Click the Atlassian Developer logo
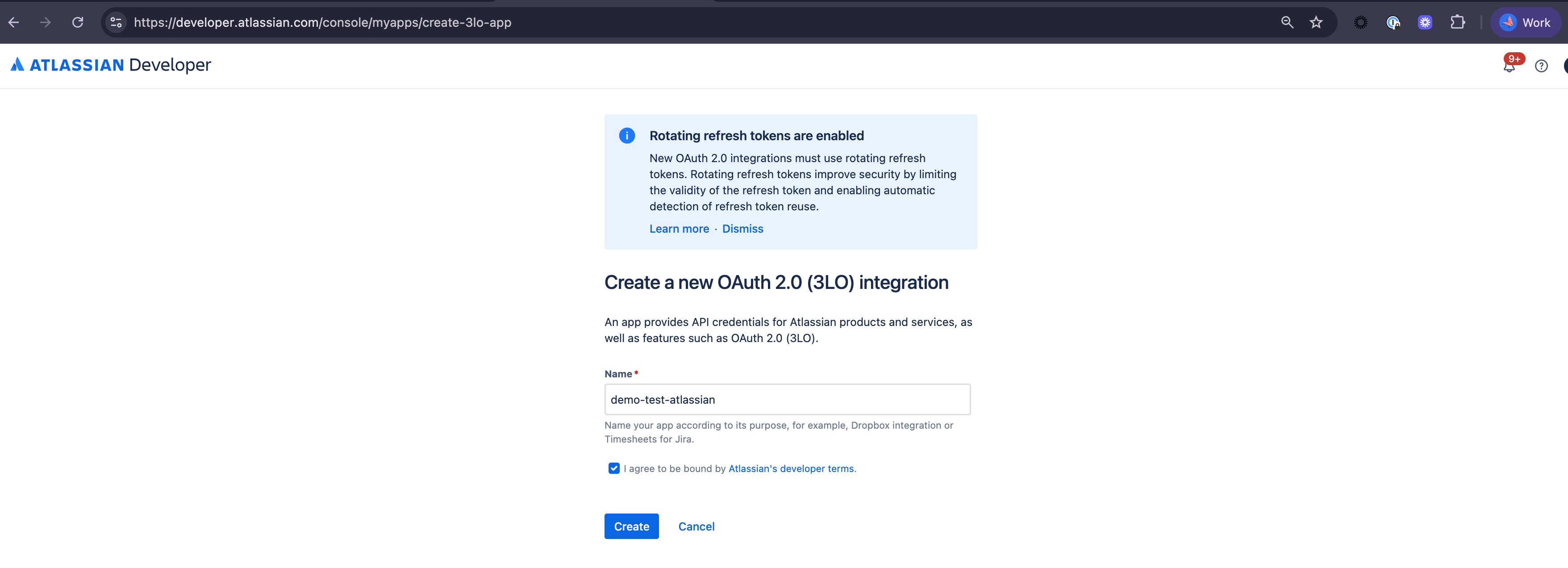 [111, 65]
